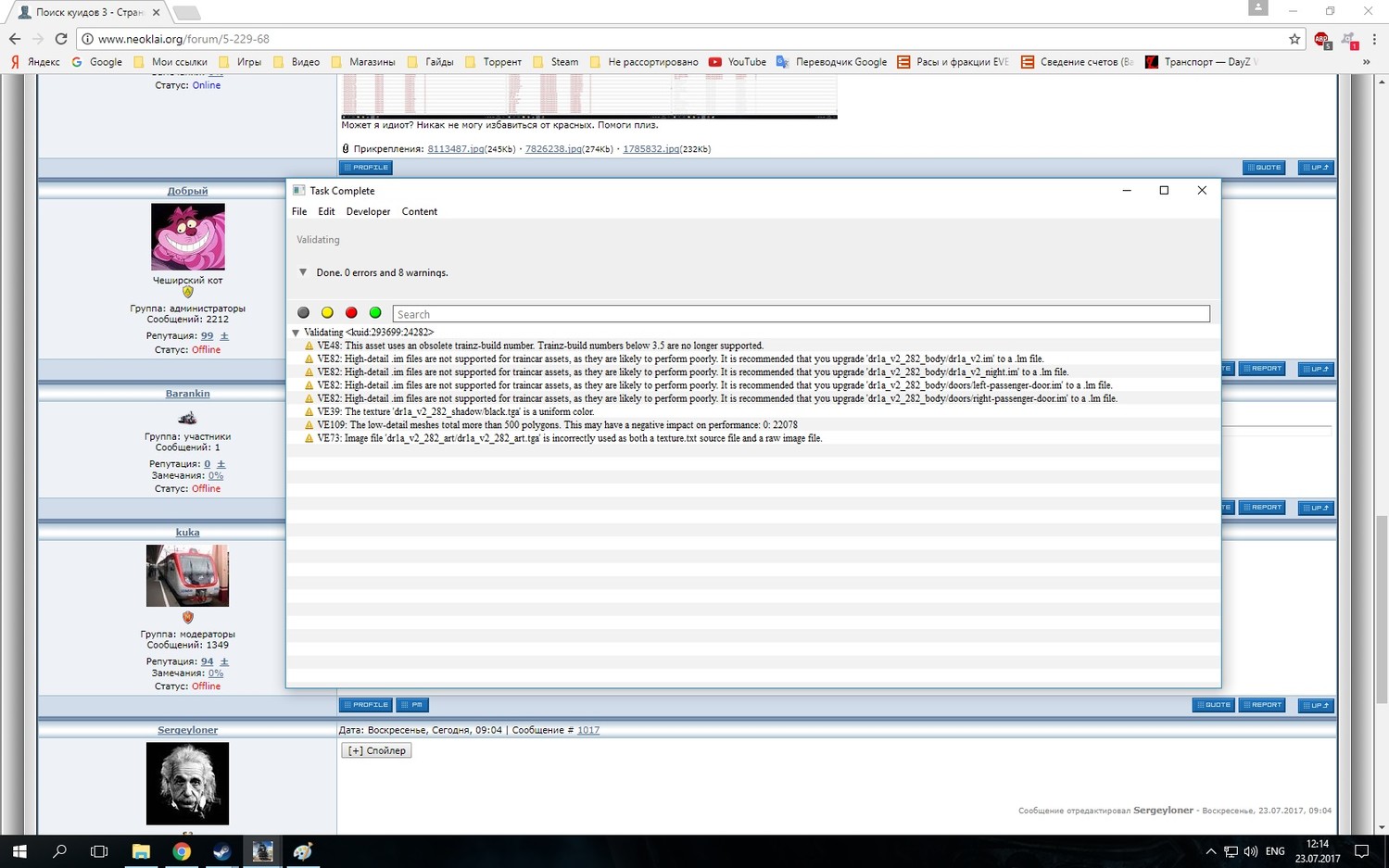
Task: Click the browser reload icon
Action: pos(61,39)
